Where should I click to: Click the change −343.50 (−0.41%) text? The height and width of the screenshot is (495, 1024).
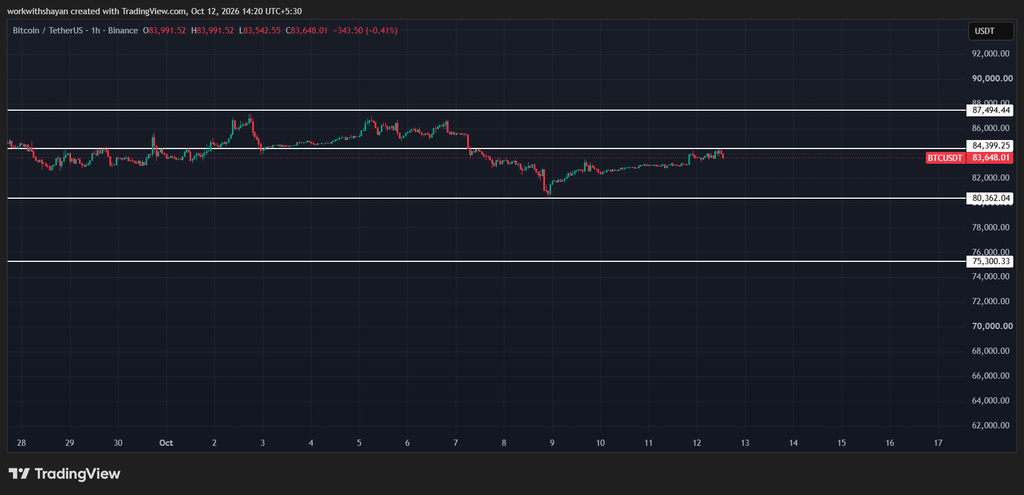coord(366,31)
